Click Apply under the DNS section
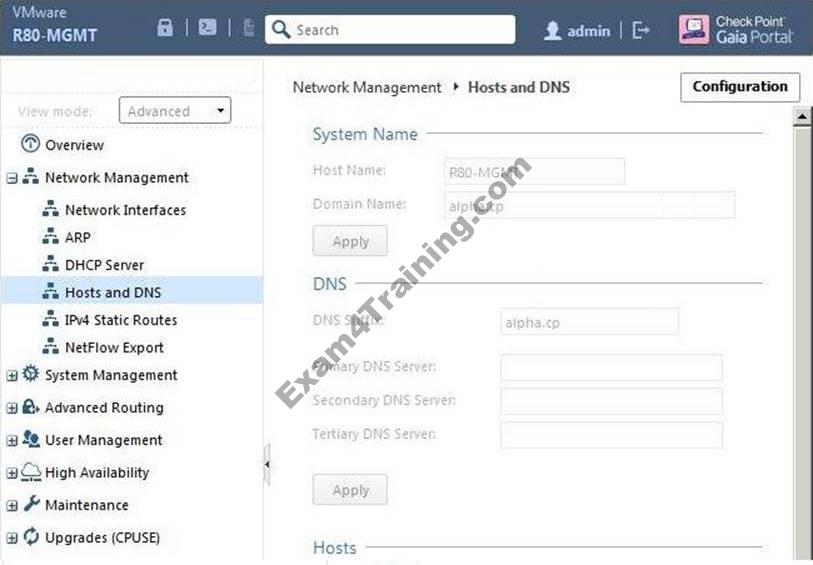813x565 pixels. (x=350, y=490)
